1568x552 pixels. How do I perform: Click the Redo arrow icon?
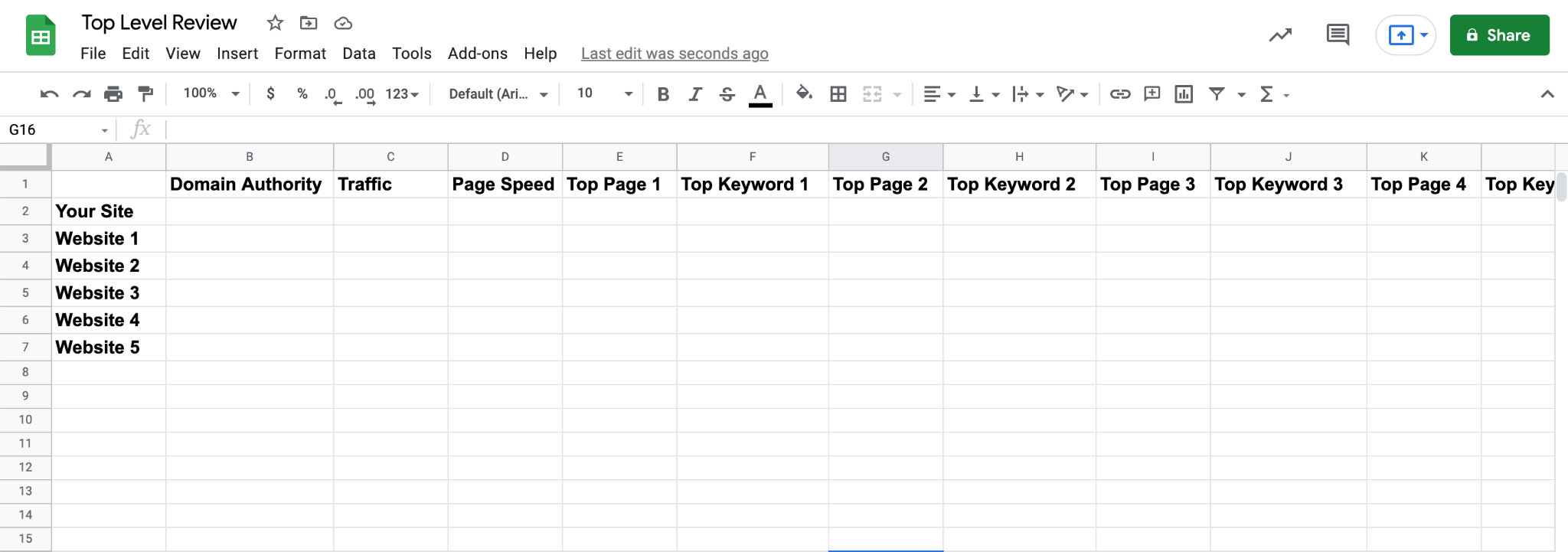[81, 94]
